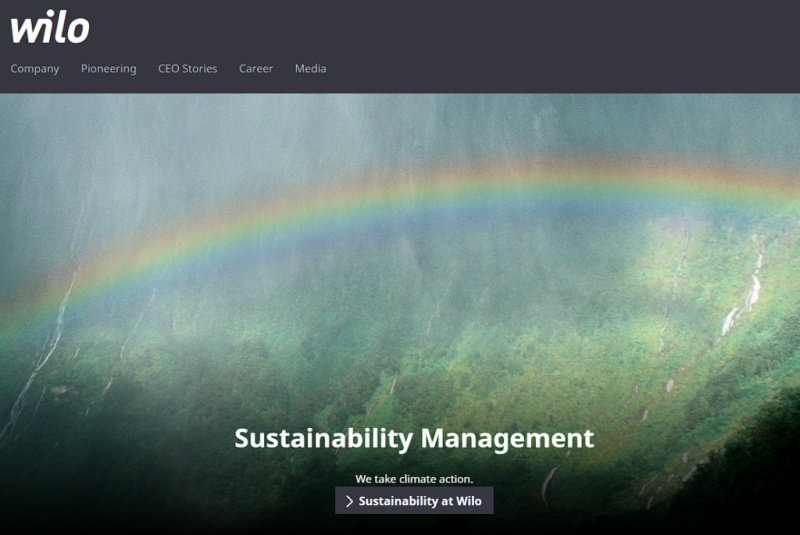Click the chevron arrow beside Sustainability at Wilo
The height and width of the screenshot is (535, 800).
(x=349, y=501)
